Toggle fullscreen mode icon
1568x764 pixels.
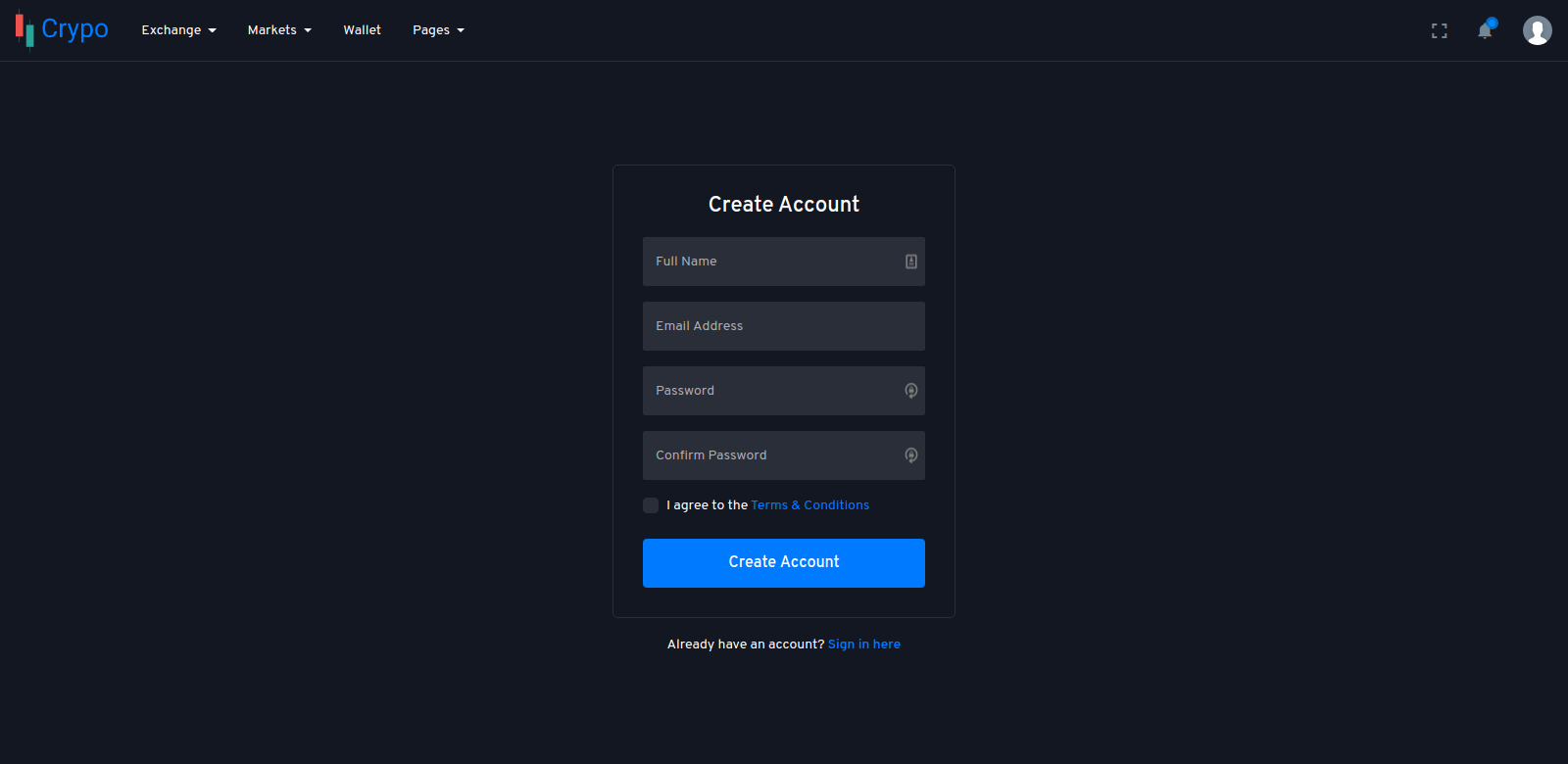point(1439,31)
